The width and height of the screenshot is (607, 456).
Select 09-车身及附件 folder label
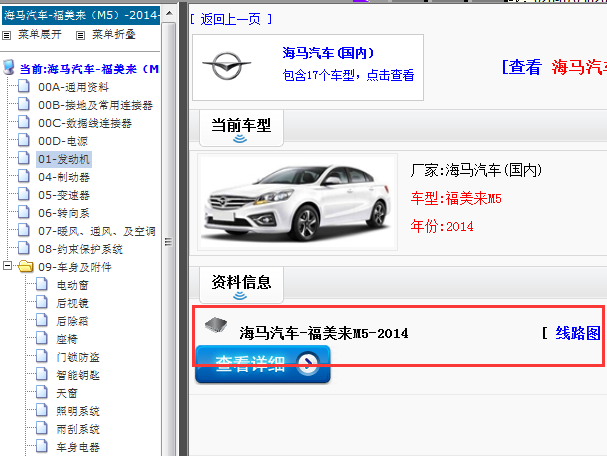pyautogui.click(x=75, y=267)
